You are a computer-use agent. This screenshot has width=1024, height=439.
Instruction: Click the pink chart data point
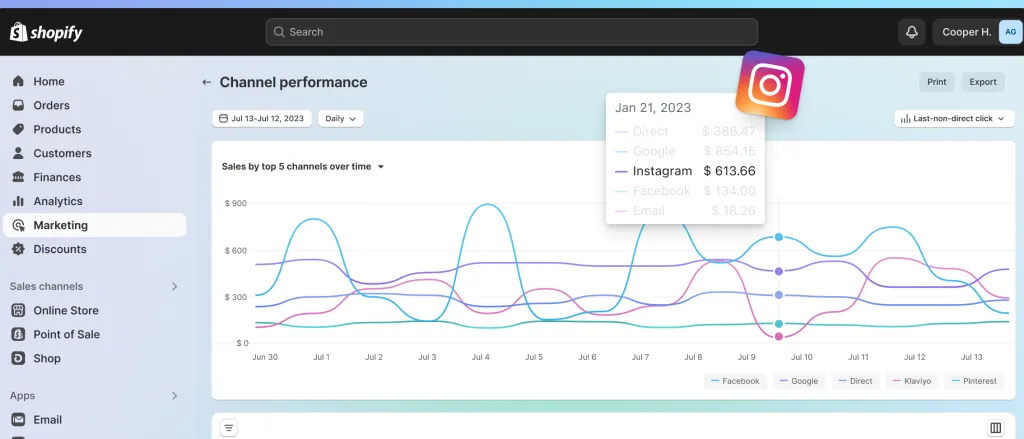coord(778,336)
